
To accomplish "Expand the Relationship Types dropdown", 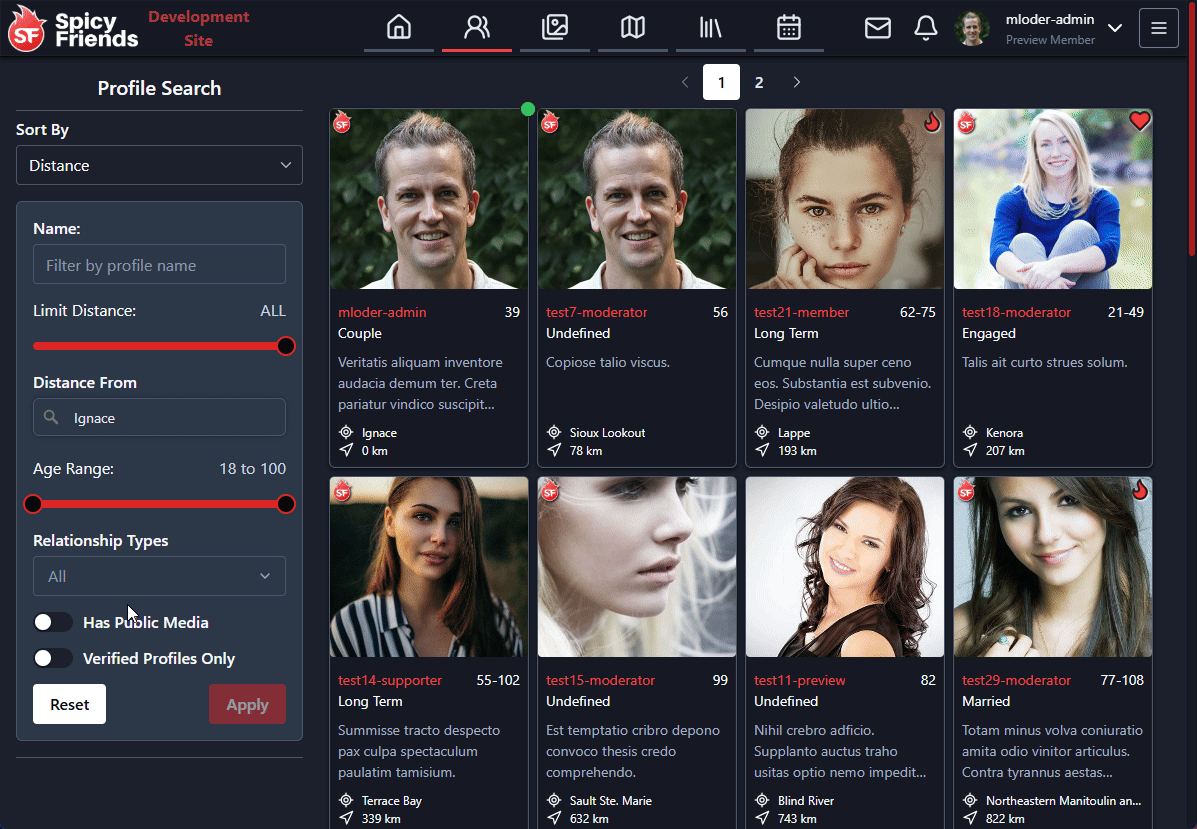I will 159,576.
